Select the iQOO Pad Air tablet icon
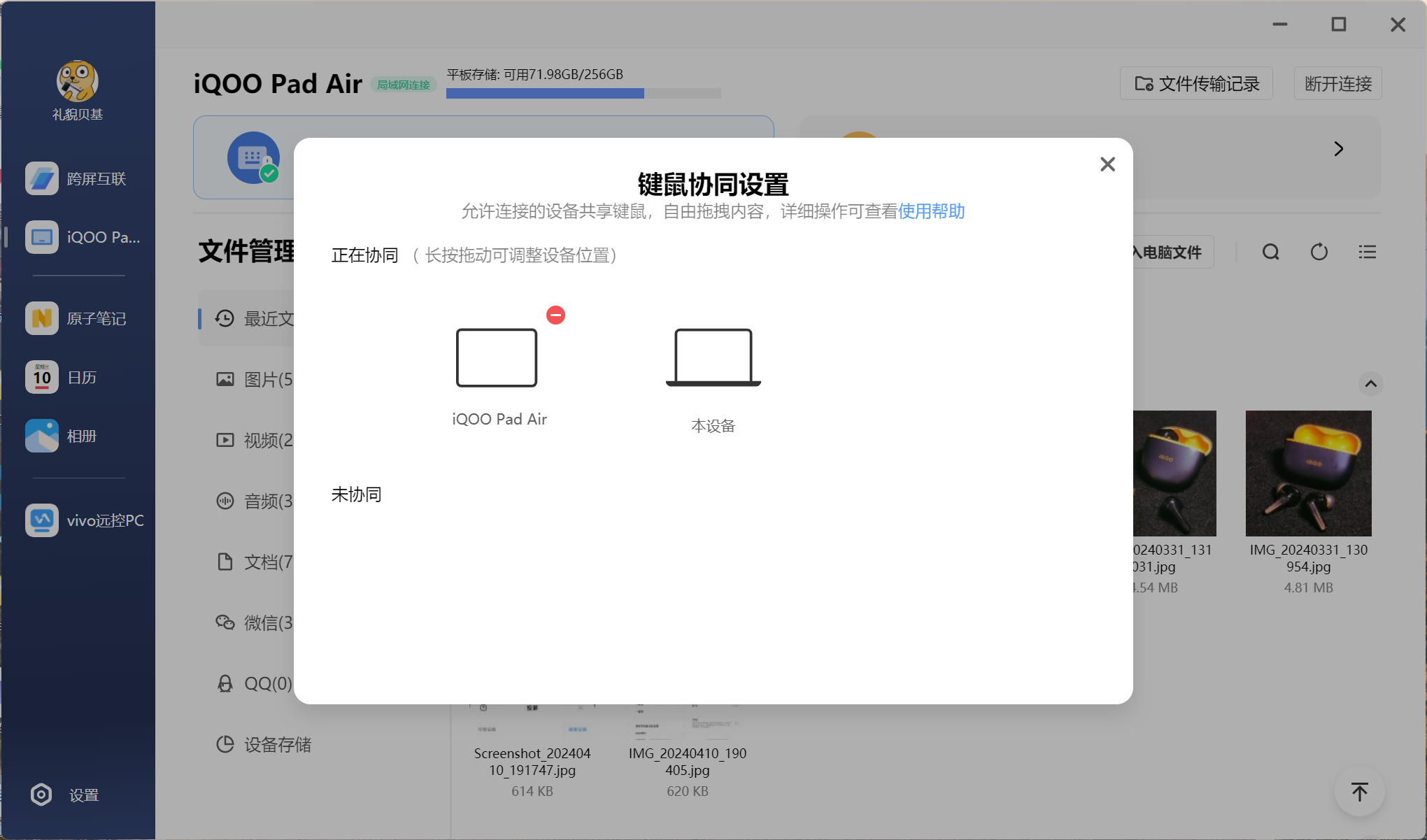Viewport: 1427px width, 840px height. [497, 357]
